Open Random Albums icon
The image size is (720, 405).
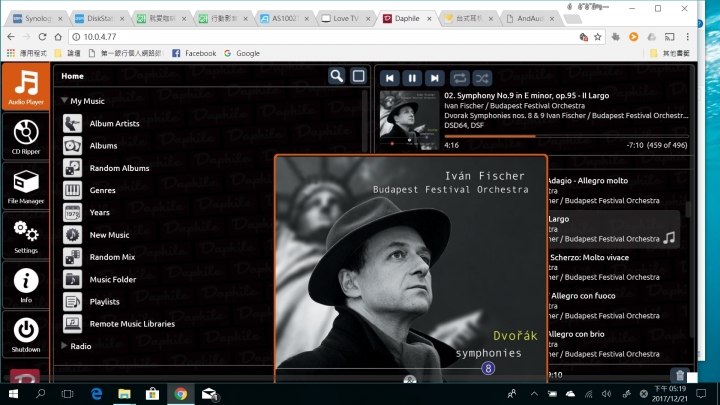pos(73,168)
